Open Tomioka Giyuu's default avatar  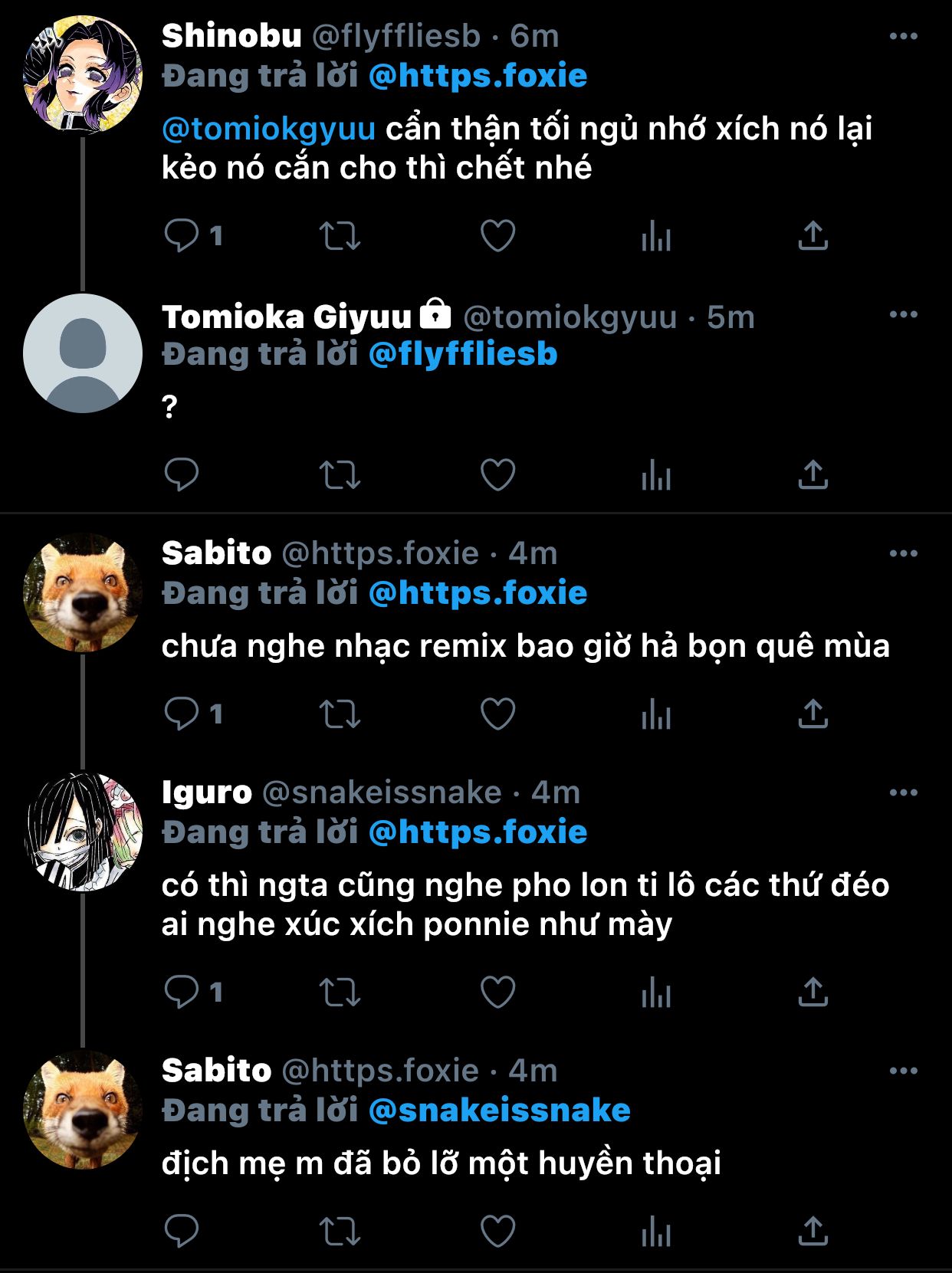83,353
